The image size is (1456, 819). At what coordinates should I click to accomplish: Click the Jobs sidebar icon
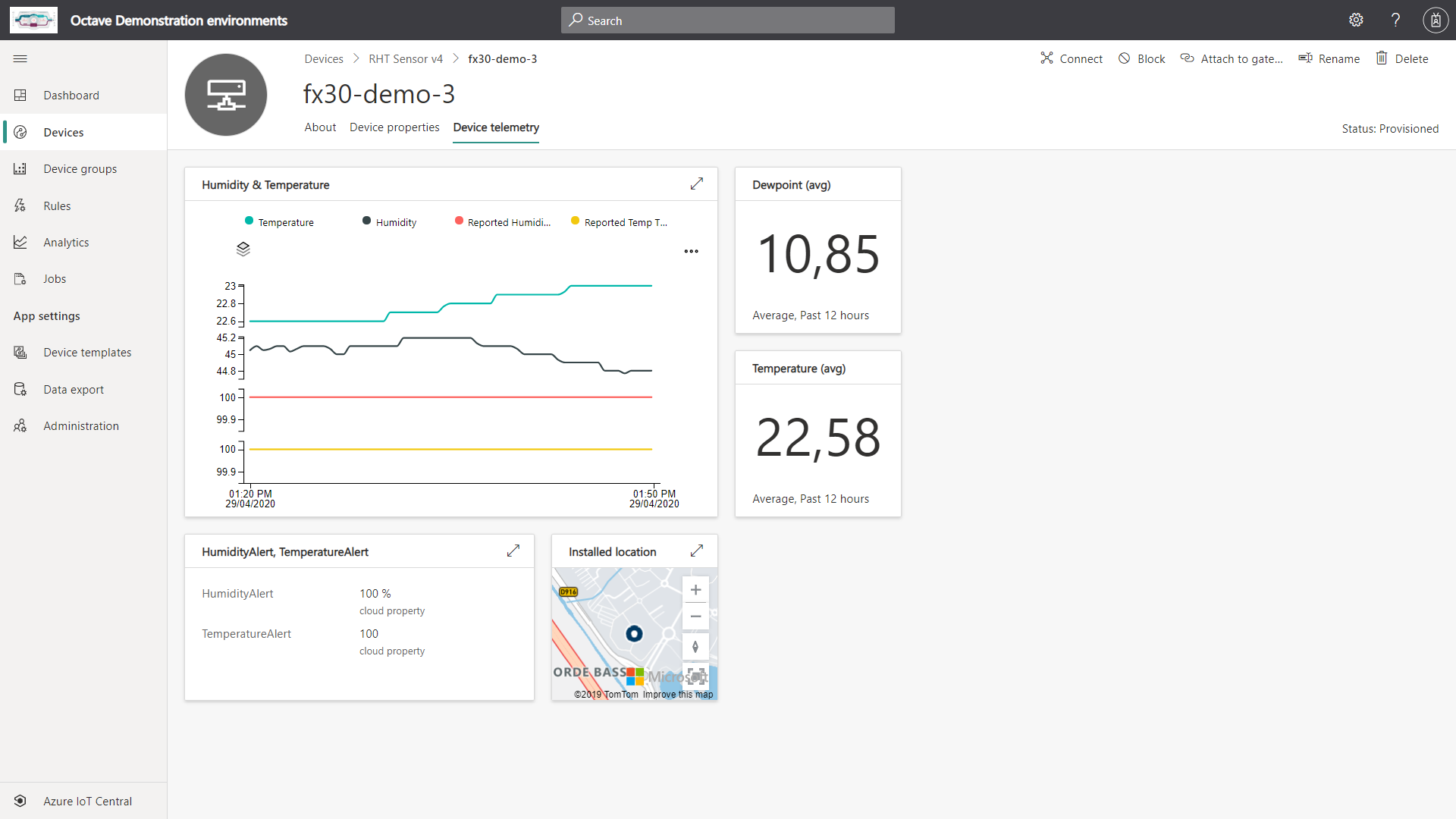(x=20, y=279)
